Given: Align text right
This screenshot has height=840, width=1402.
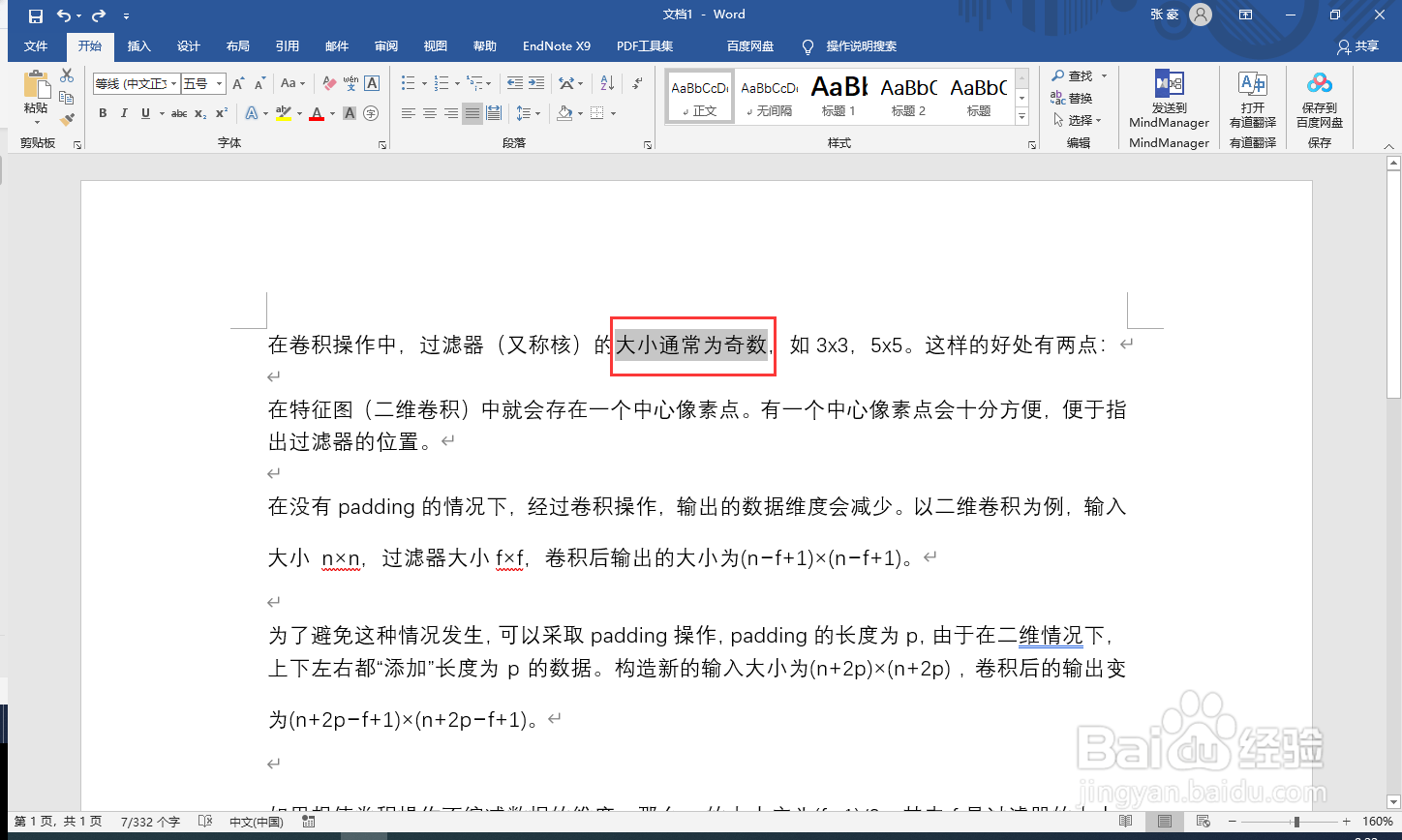Looking at the screenshot, I should [x=451, y=113].
